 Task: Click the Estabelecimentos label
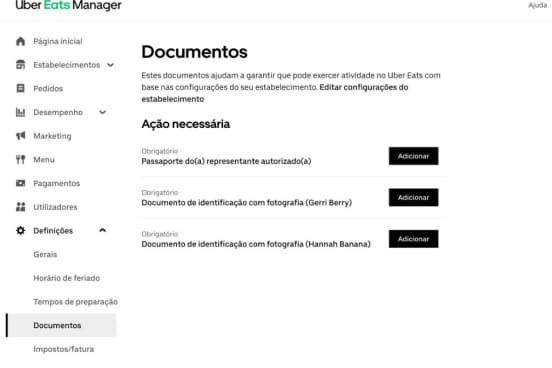[67, 65]
